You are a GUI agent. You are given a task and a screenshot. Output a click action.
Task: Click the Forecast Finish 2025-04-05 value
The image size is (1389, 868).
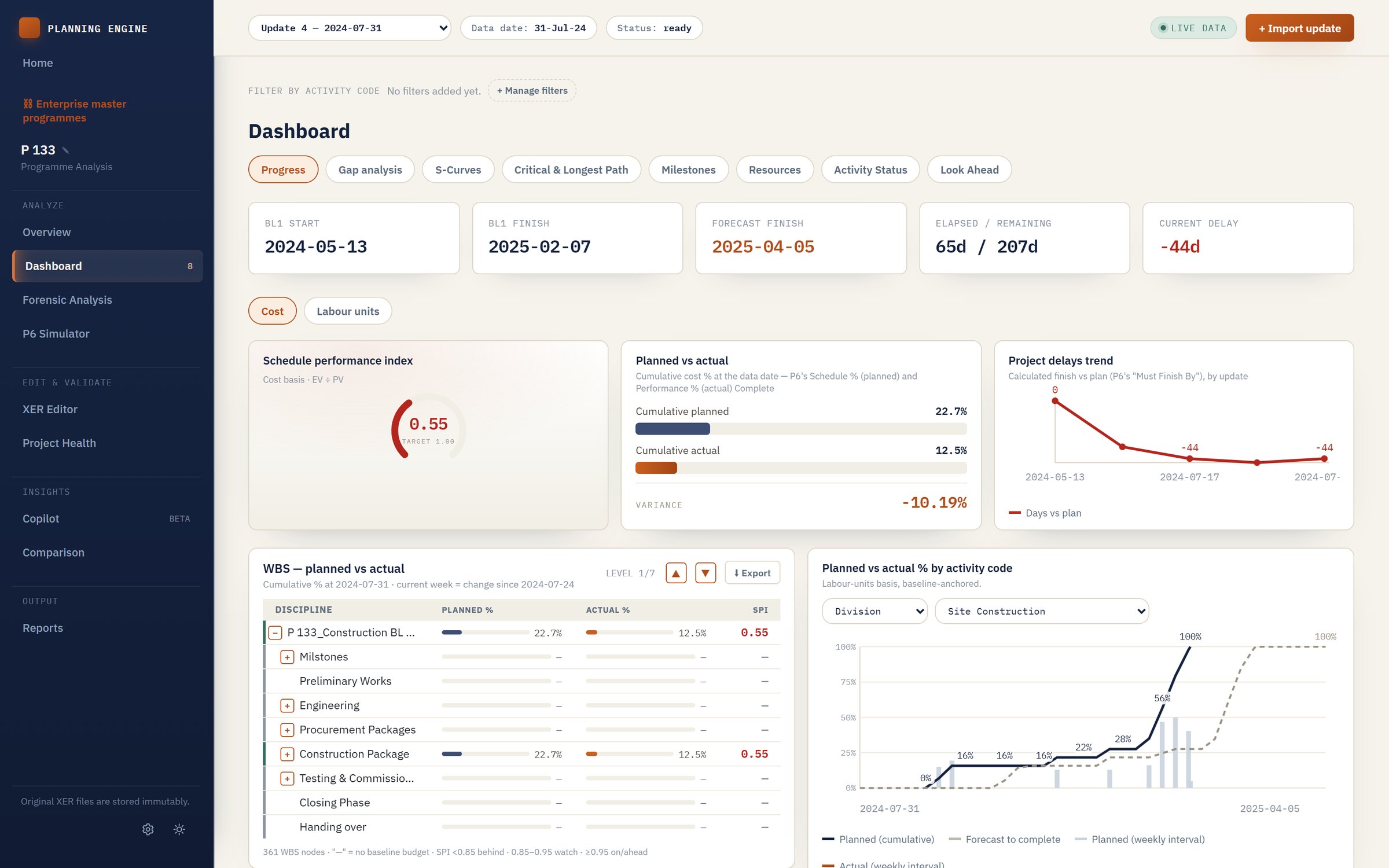(x=763, y=247)
